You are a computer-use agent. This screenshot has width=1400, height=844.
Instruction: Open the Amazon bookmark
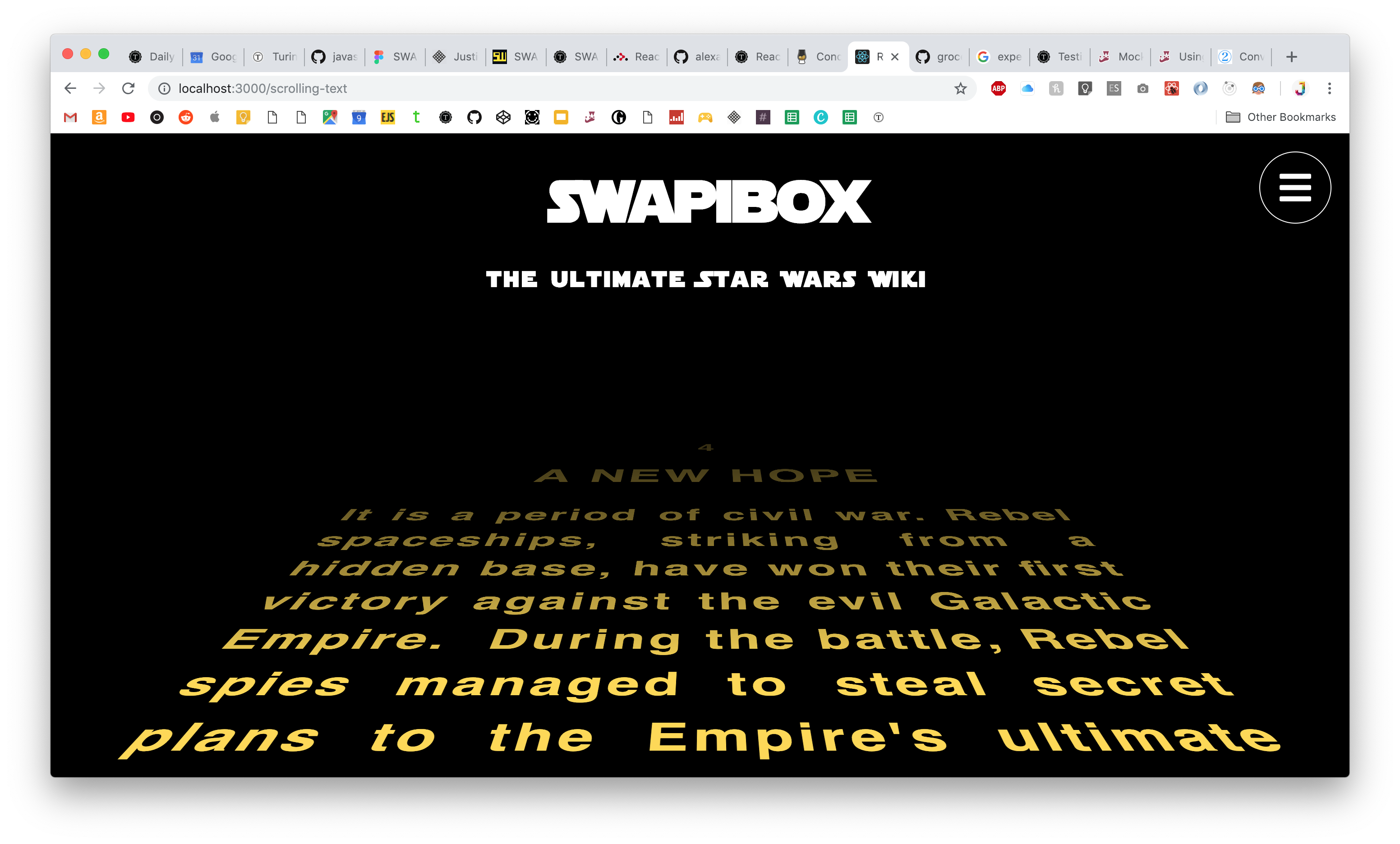(99, 118)
